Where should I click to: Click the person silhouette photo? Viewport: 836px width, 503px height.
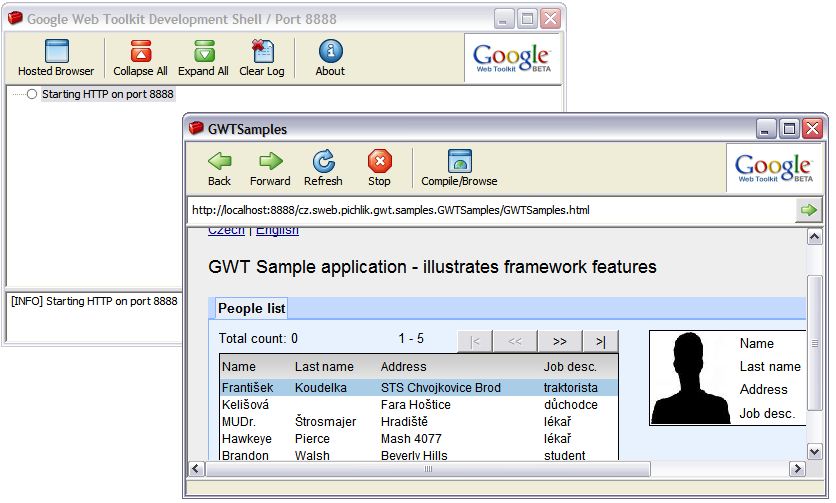[690, 378]
